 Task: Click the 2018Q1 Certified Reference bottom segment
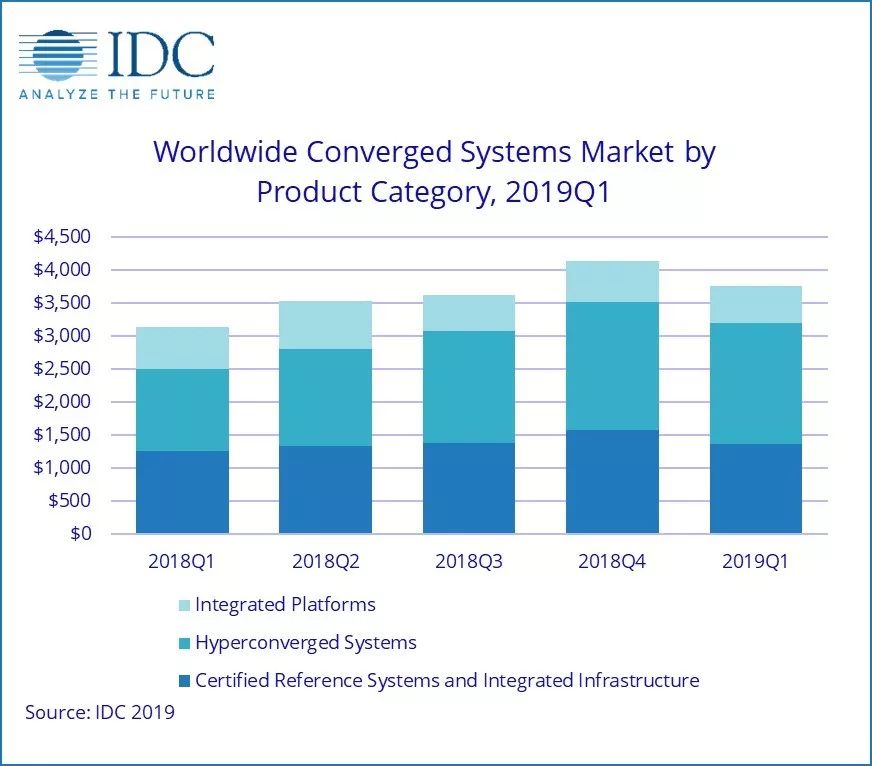(x=182, y=492)
